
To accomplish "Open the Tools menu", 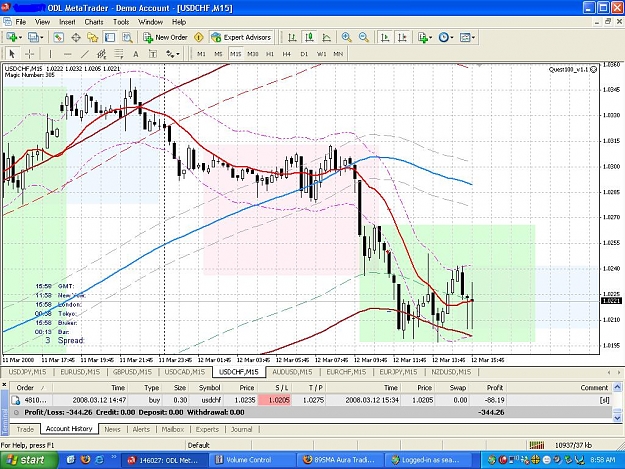I will (121, 22).
